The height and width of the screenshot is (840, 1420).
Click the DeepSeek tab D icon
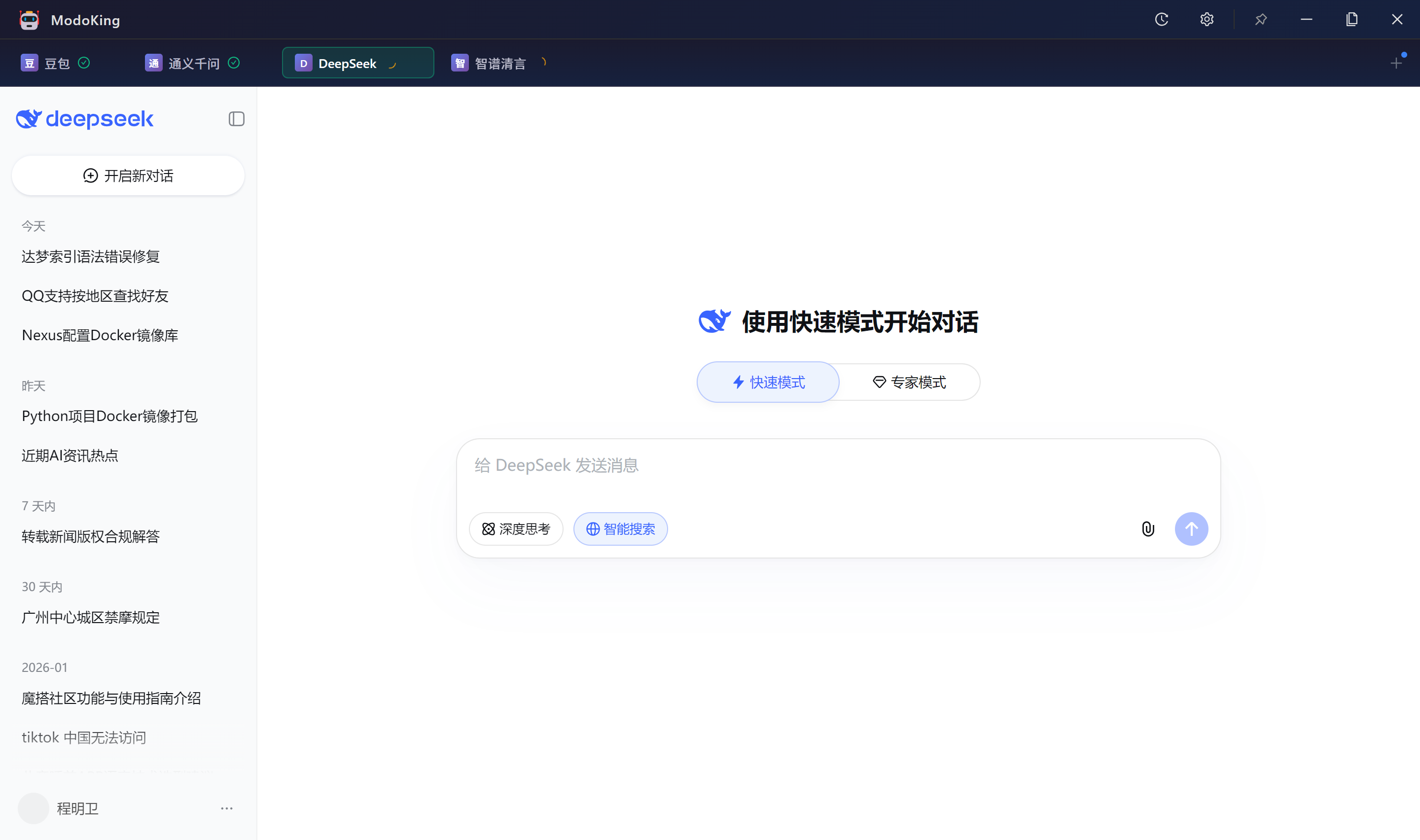[303, 63]
